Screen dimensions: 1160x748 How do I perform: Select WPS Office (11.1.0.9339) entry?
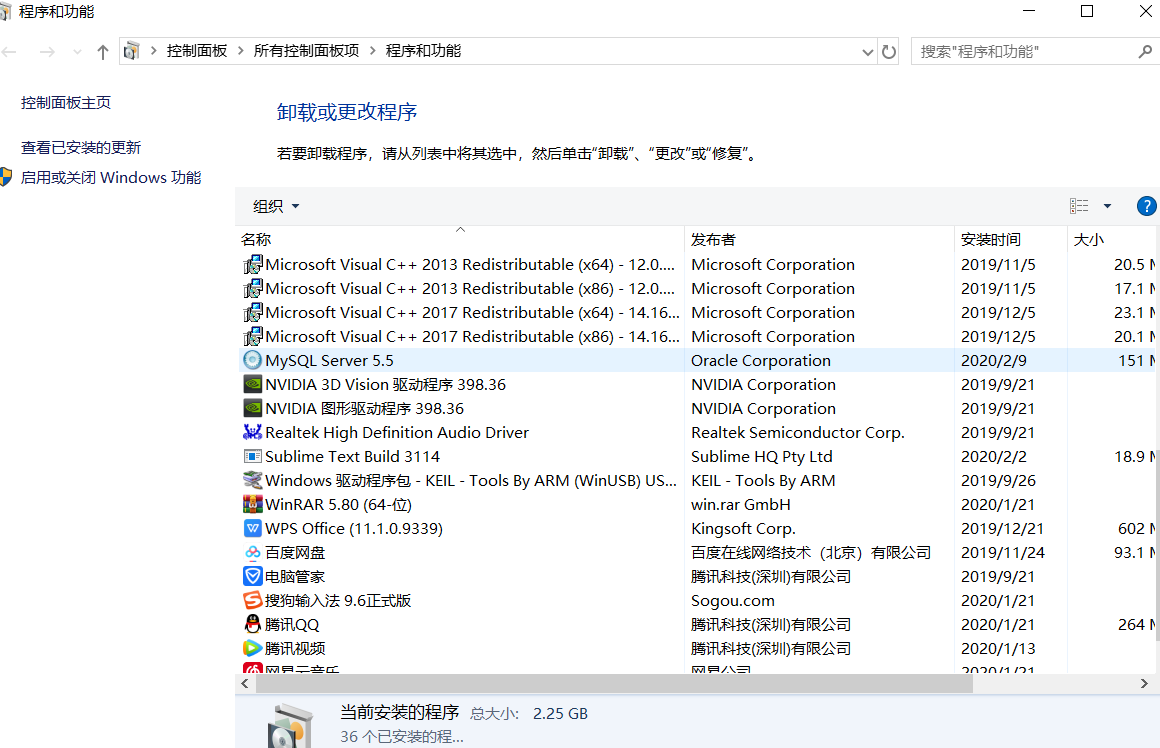[x=354, y=528]
